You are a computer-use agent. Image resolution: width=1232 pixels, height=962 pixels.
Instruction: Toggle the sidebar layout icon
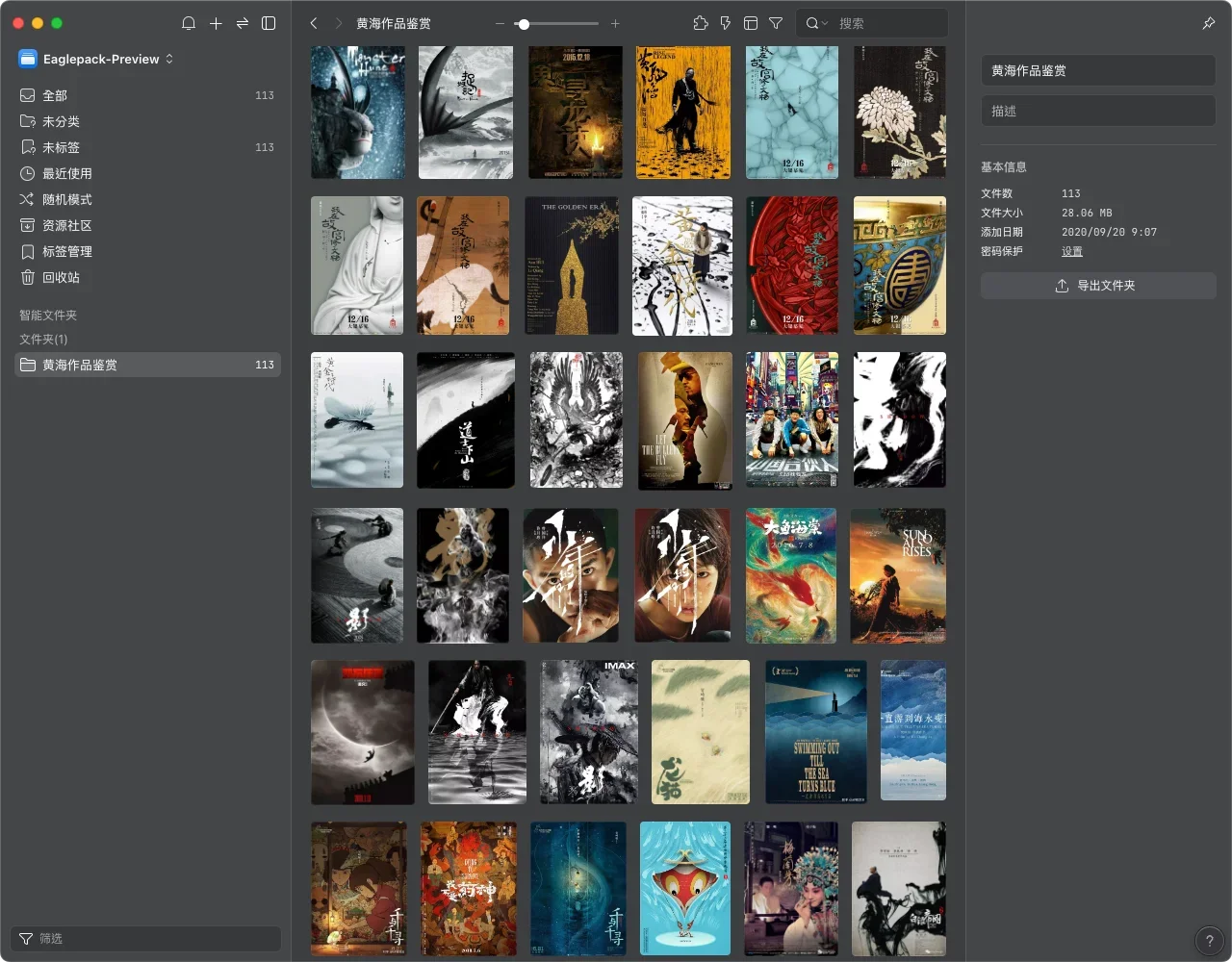point(269,23)
